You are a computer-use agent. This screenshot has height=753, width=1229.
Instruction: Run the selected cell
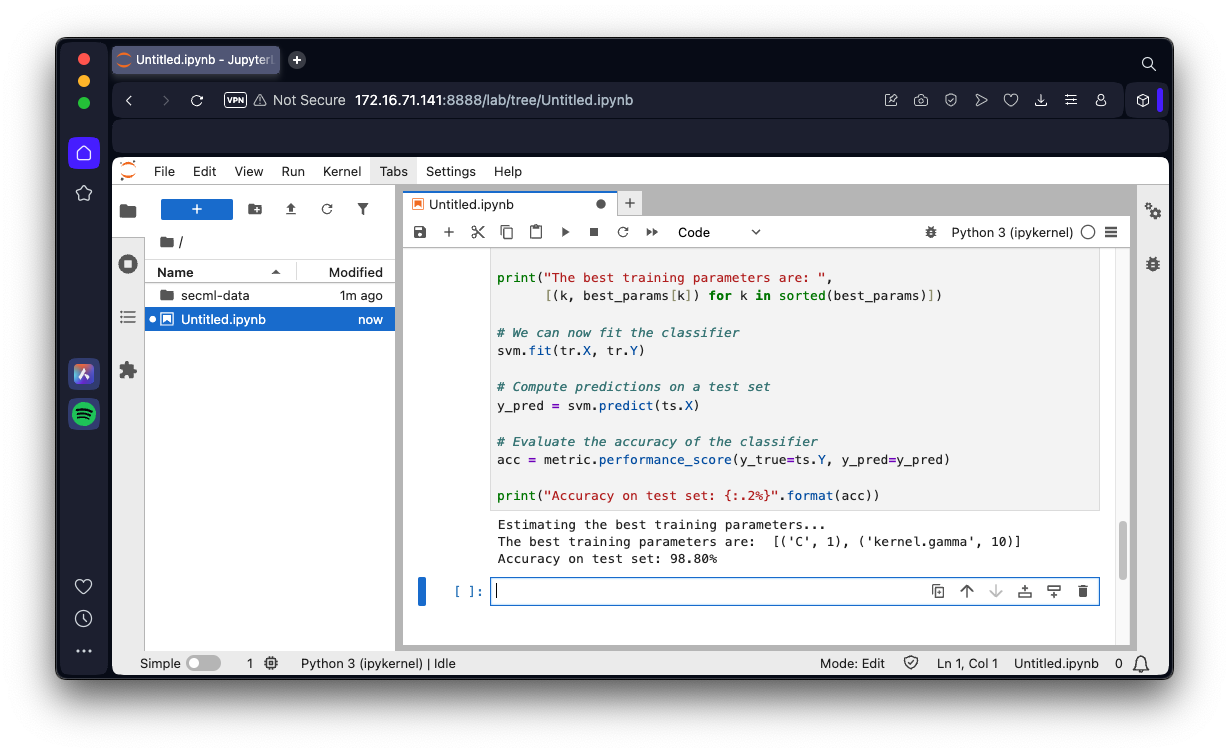pos(565,232)
